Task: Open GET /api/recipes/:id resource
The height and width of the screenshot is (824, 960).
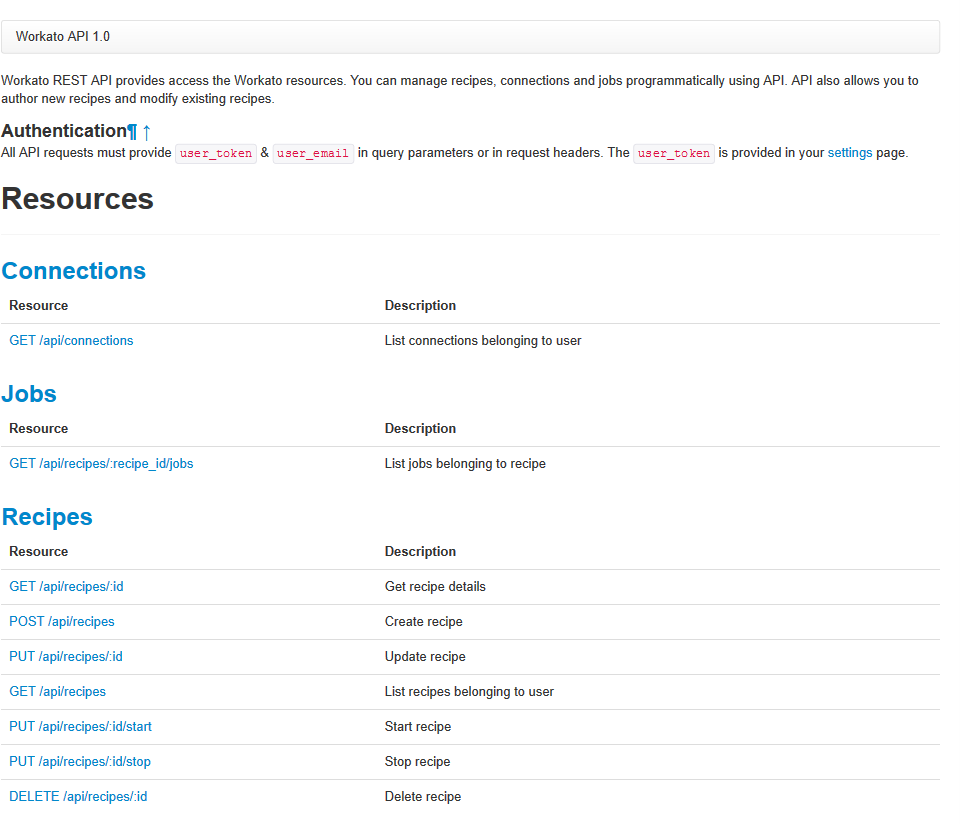Action: click(66, 586)
